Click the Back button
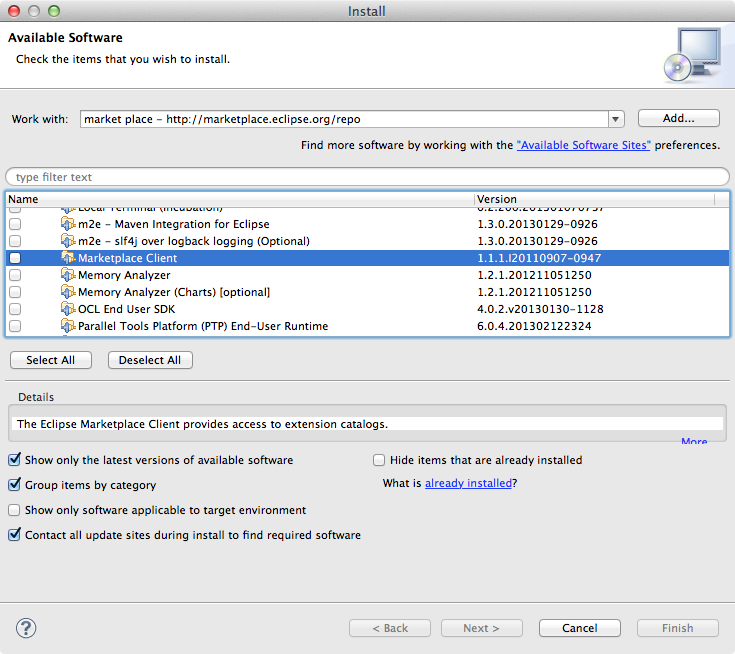 pyautogui.click(x=390, y=628)
